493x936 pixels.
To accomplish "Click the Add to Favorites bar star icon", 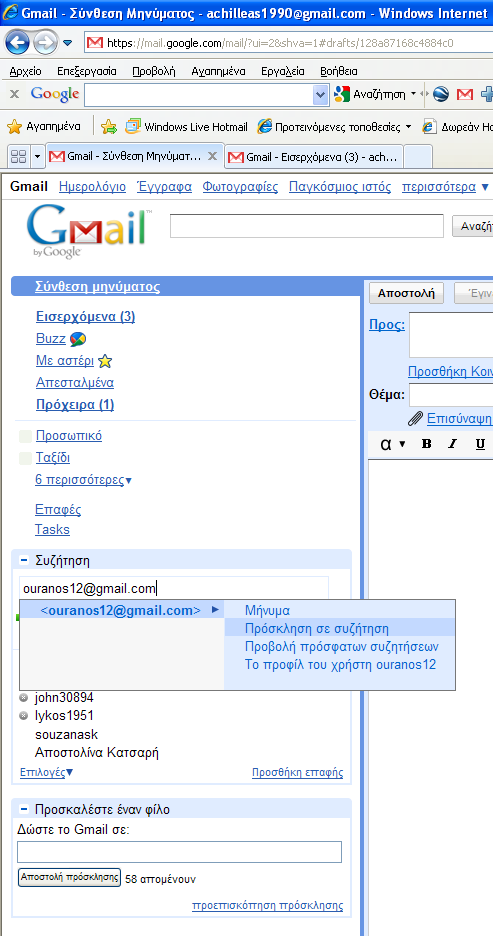I will pos(109,127).
